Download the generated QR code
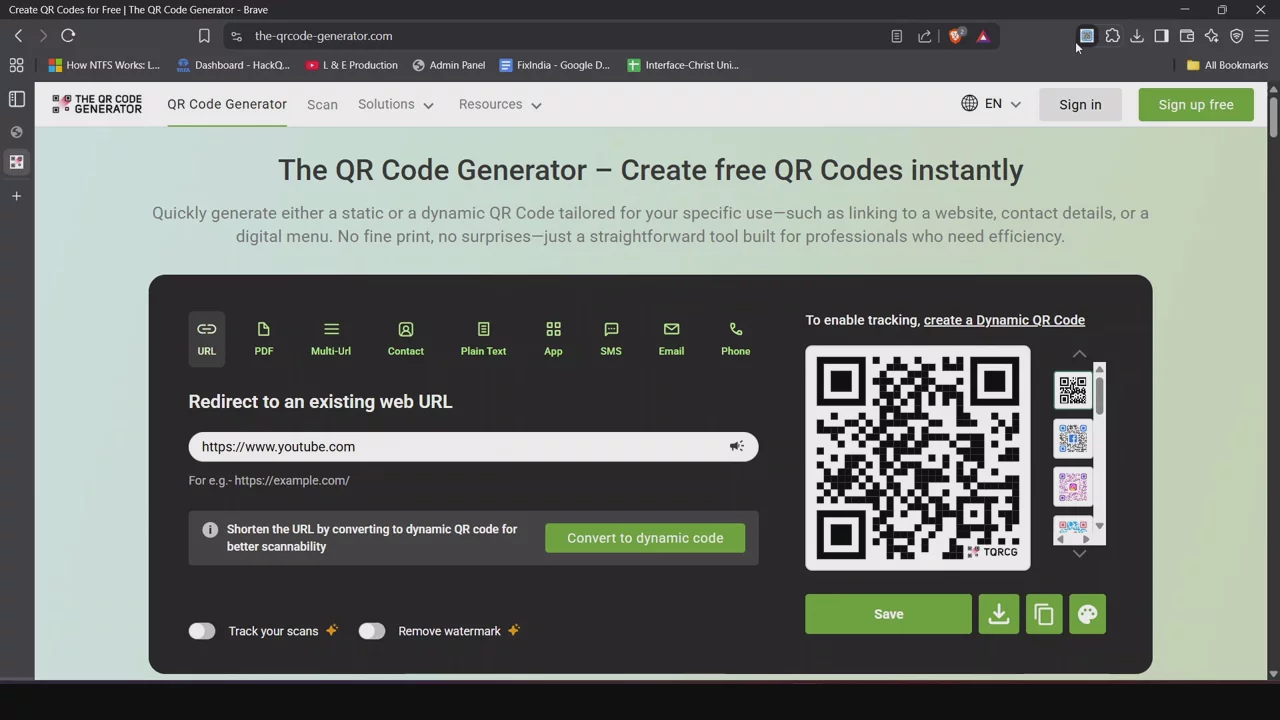 coord(999,614)
